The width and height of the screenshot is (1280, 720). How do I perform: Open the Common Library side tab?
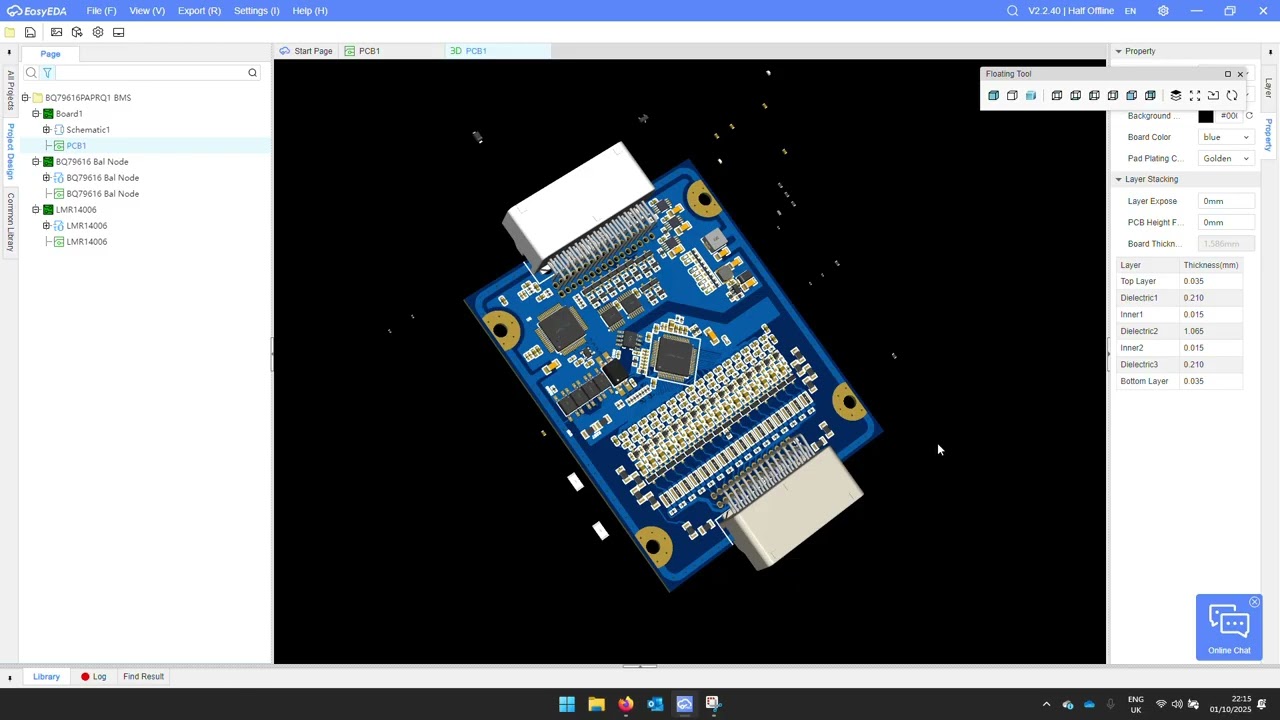(x=10, y=222)
